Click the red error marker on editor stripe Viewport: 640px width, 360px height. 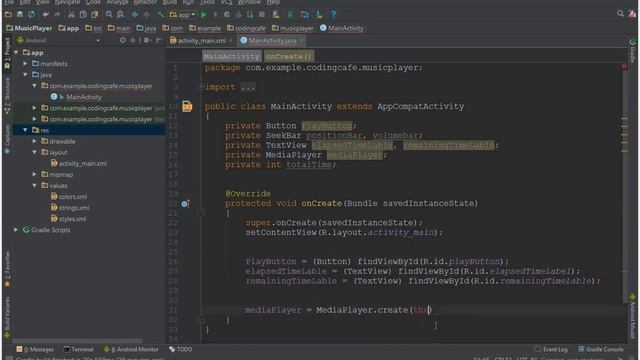624,66
